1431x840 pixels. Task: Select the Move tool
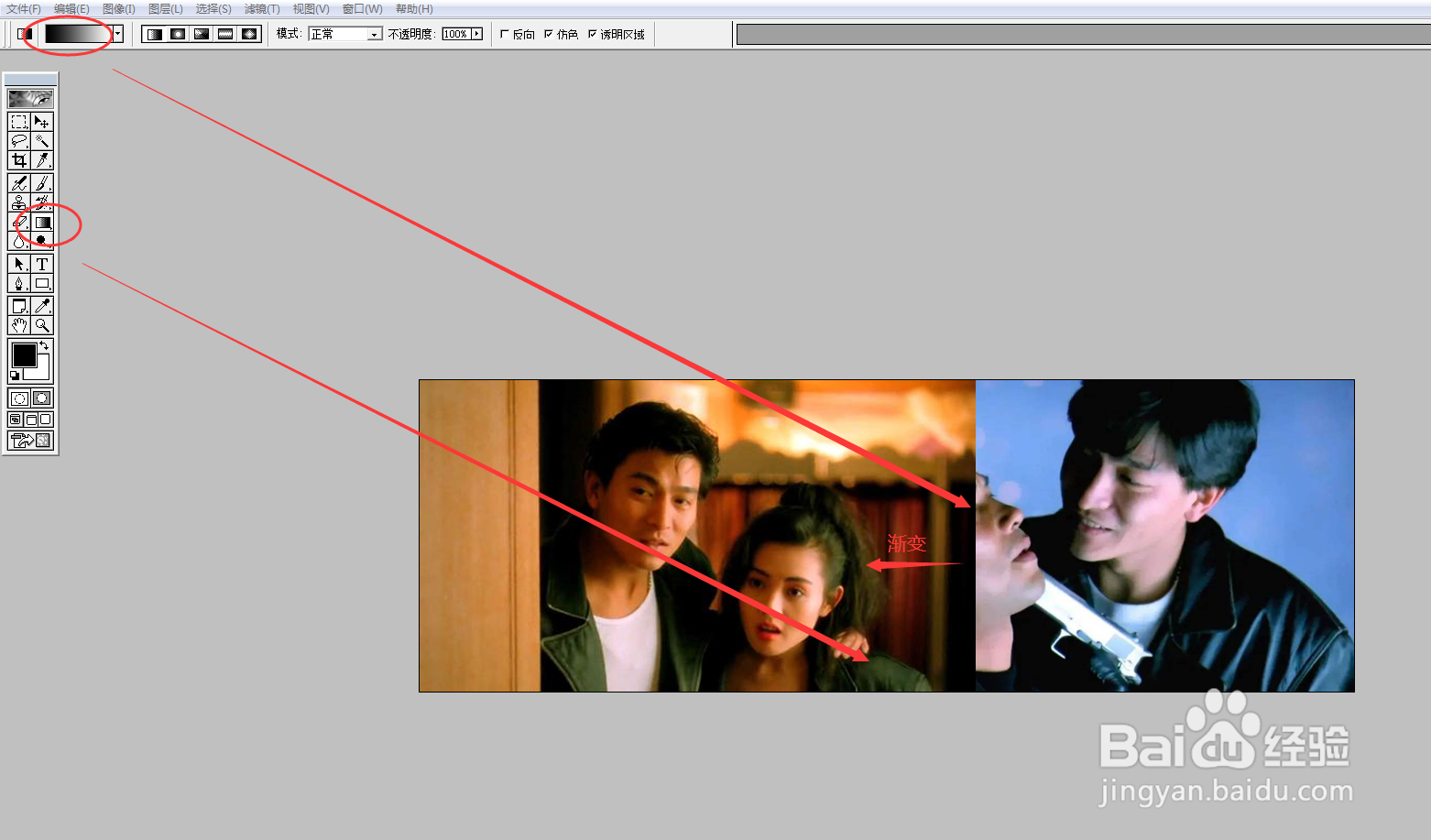(x=42, y=122)
